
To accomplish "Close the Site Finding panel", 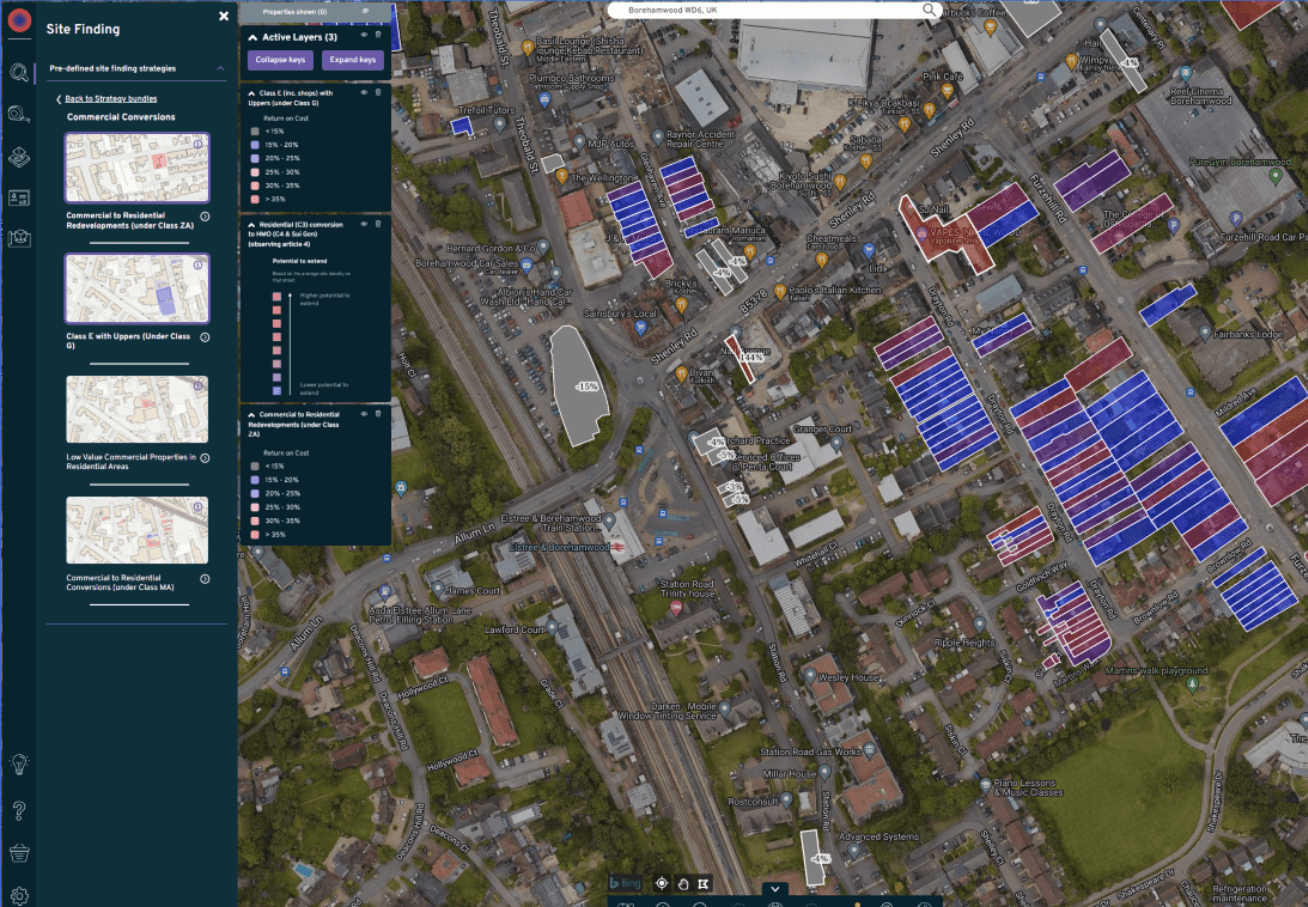I will click(224, 16).
